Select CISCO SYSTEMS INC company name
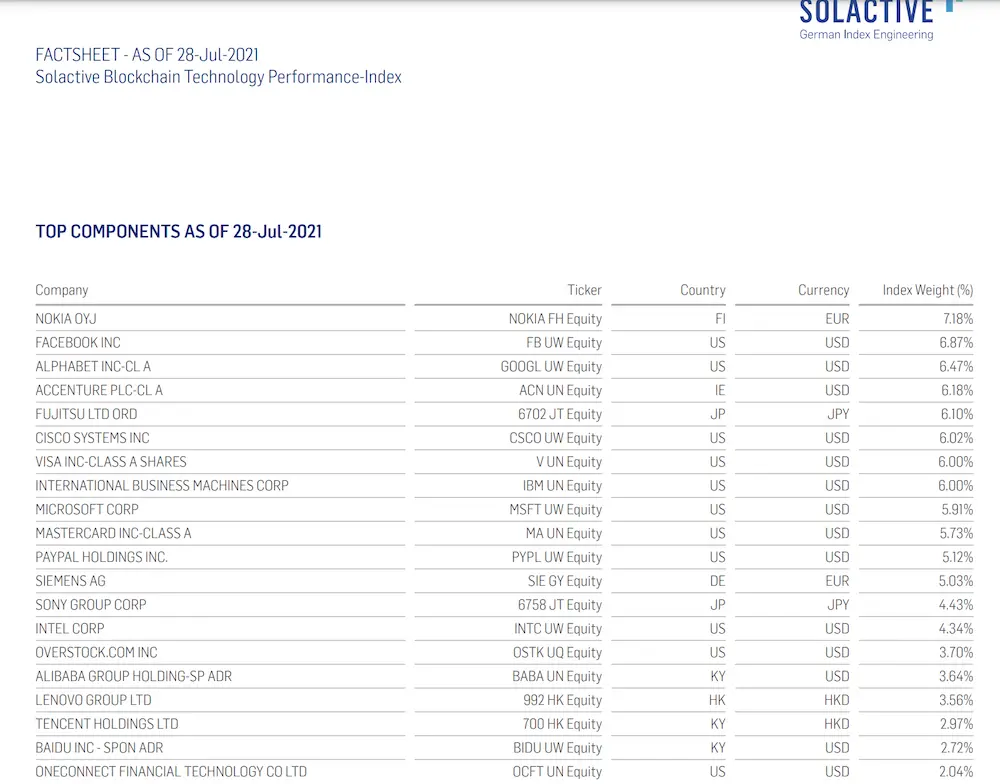 point(92,438)
